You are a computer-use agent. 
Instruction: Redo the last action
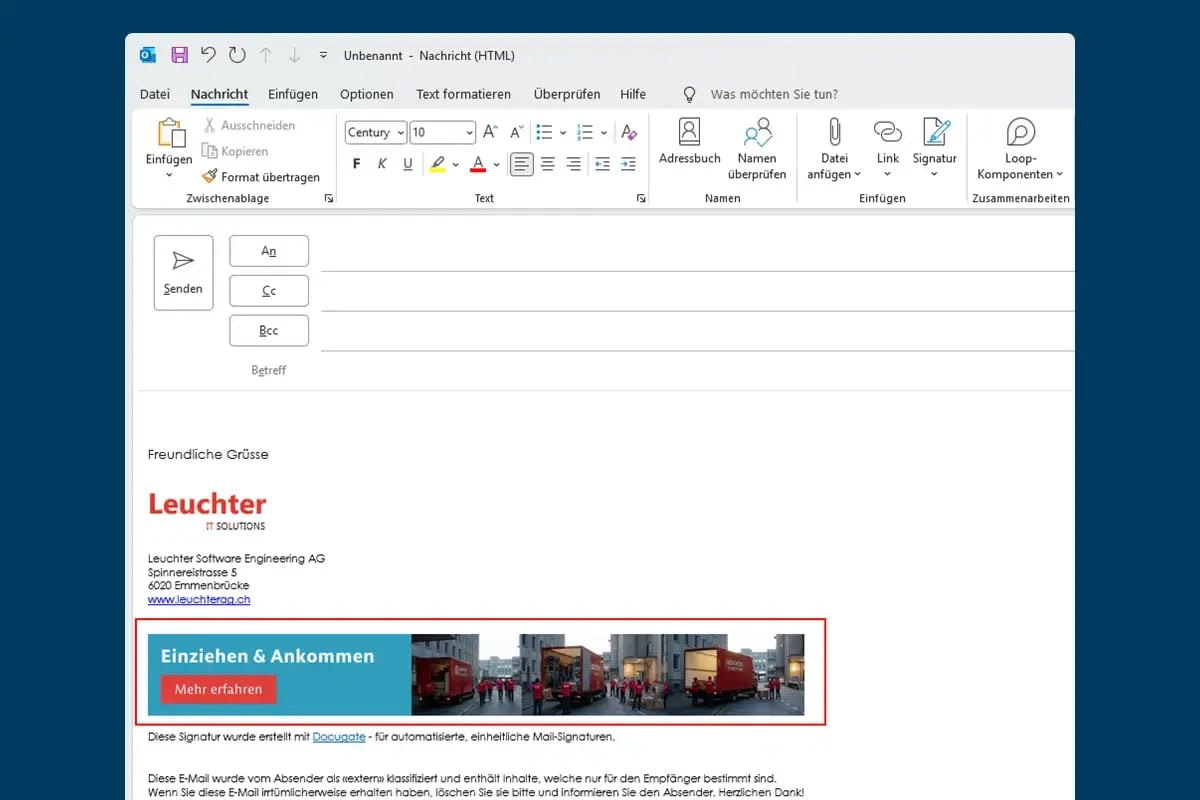click(237, 55)
